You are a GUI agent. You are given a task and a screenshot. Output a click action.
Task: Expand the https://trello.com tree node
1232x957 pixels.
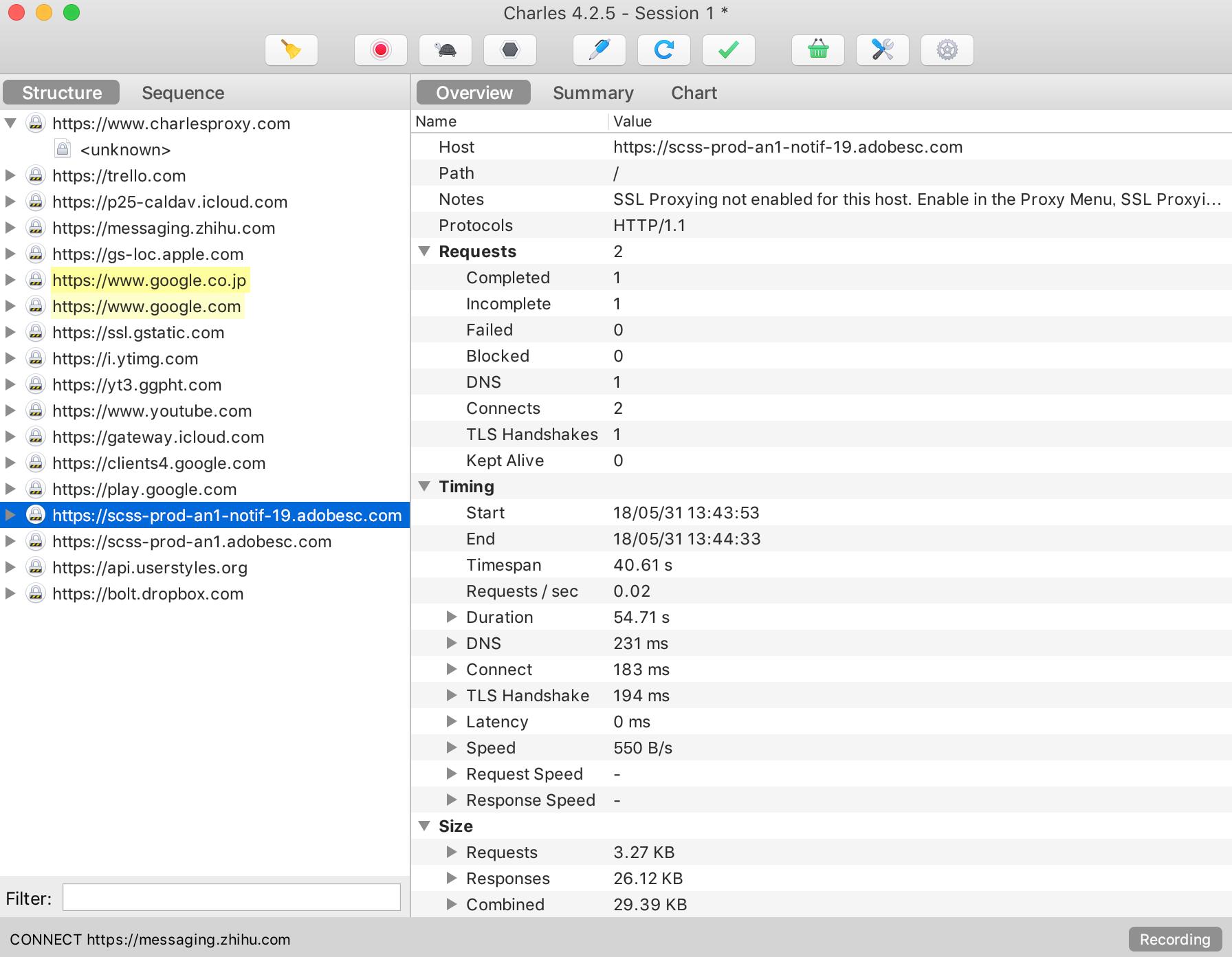(10, 176)
